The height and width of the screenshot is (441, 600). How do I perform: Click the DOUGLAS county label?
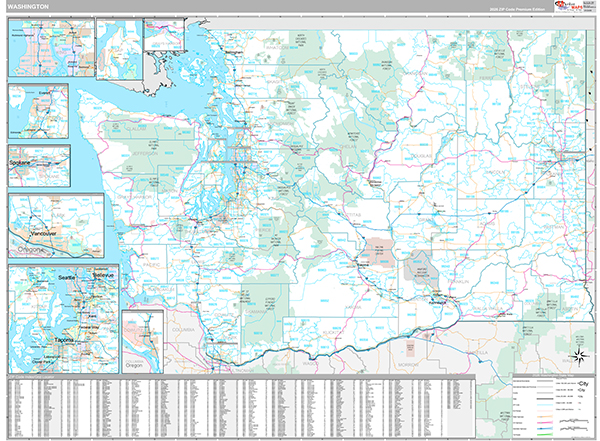pos(421,156)
